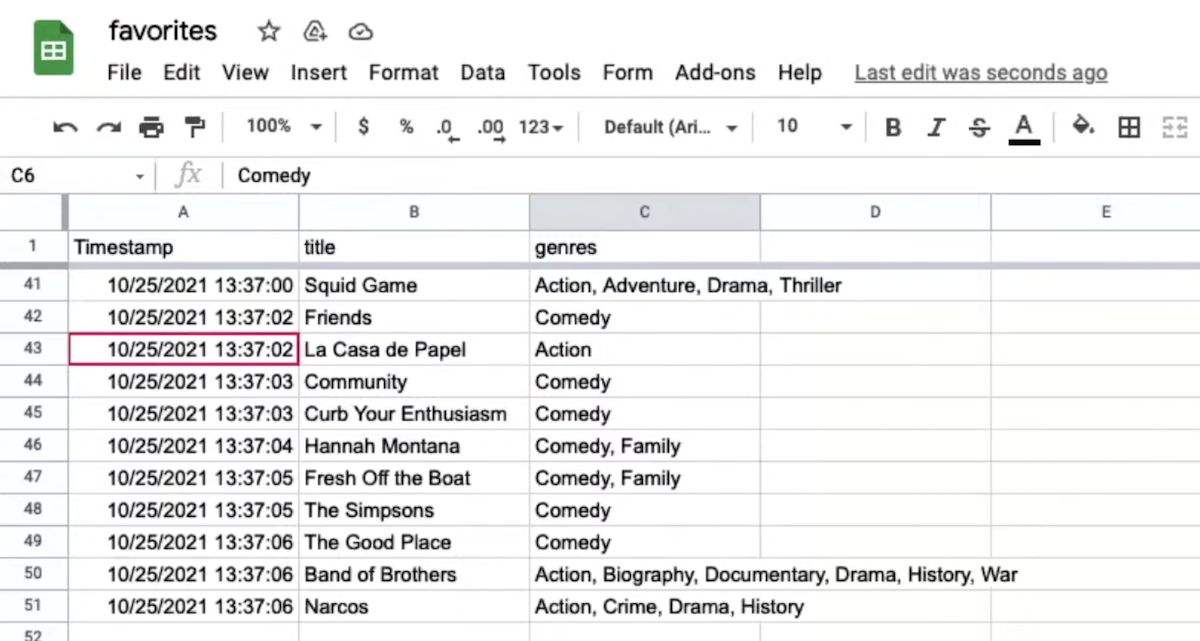The image size is (1200, 641).
Task: Format the cell as percent
Action: 406,127
